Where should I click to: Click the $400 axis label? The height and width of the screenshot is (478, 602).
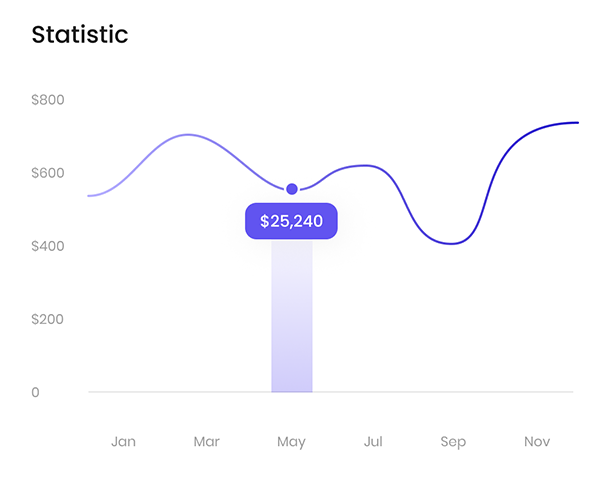[48, 246]
